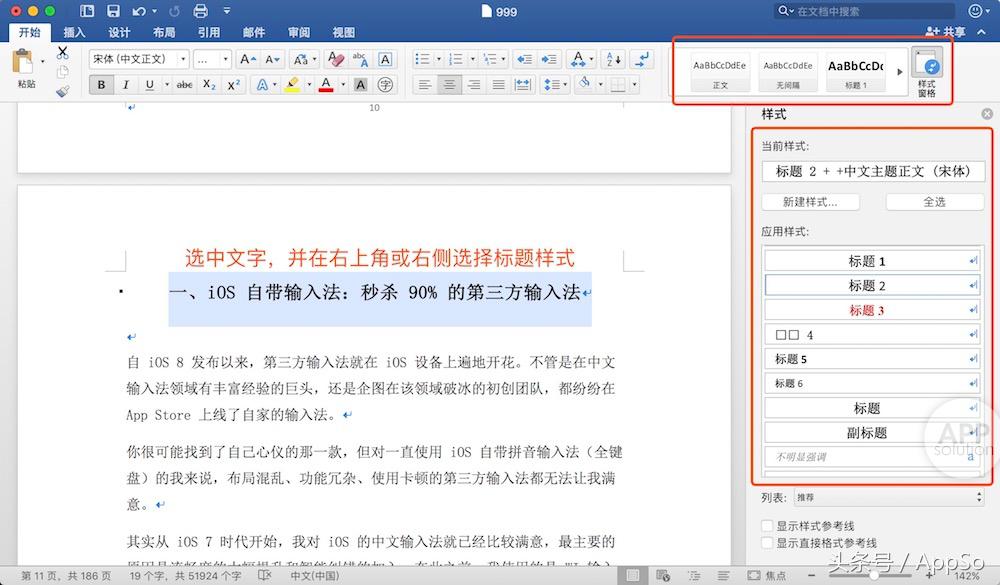1000x585 pixels.
Task: Show paragraph marks with the pilcrow arrow icon
Action: coord(642,59)
